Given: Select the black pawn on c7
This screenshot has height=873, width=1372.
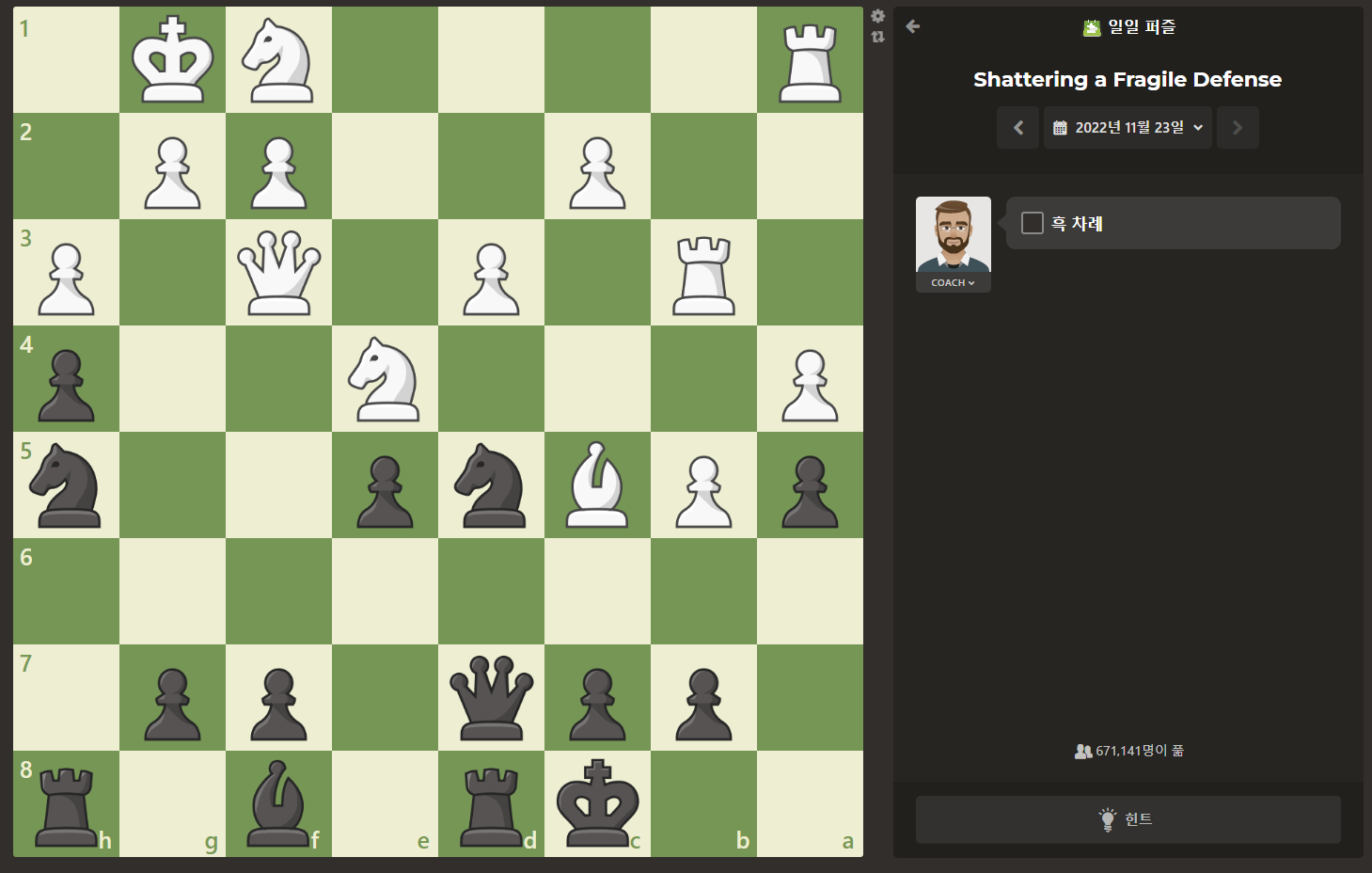Looking at the screenshot, I should (x=598, y=705).
